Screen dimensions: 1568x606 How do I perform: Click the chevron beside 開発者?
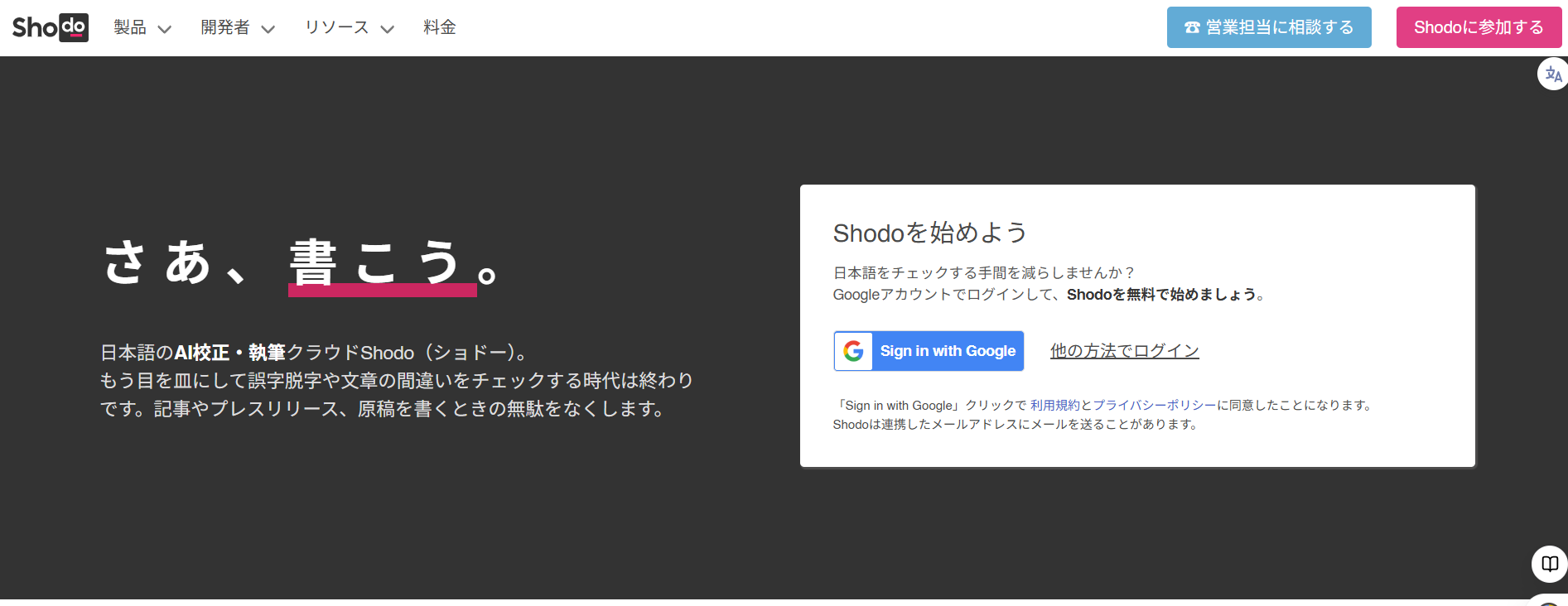pyautogui.click(x=268, y=29)
